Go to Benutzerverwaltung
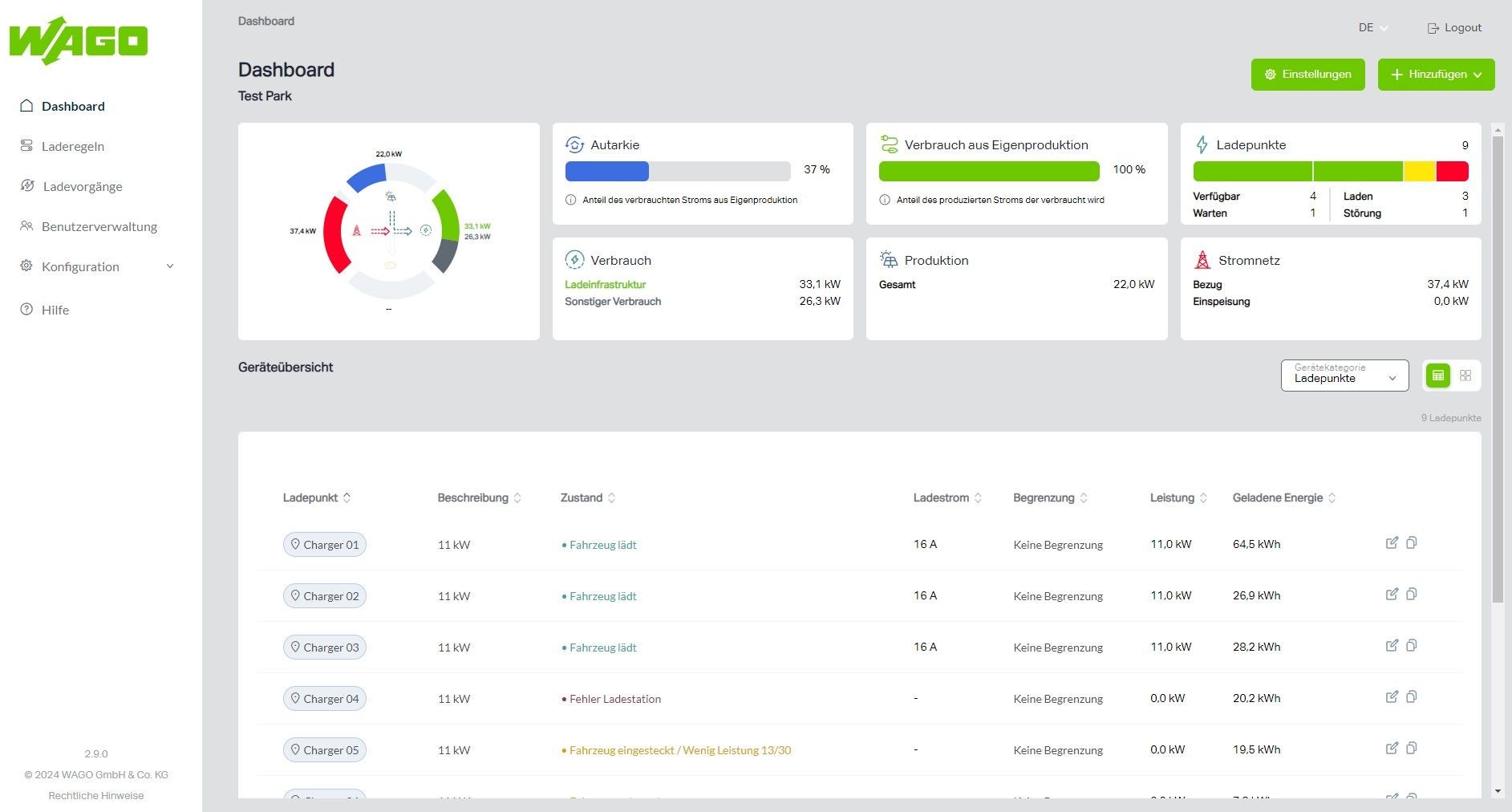Screen dimensions: 1512x812 click(99, 226)
